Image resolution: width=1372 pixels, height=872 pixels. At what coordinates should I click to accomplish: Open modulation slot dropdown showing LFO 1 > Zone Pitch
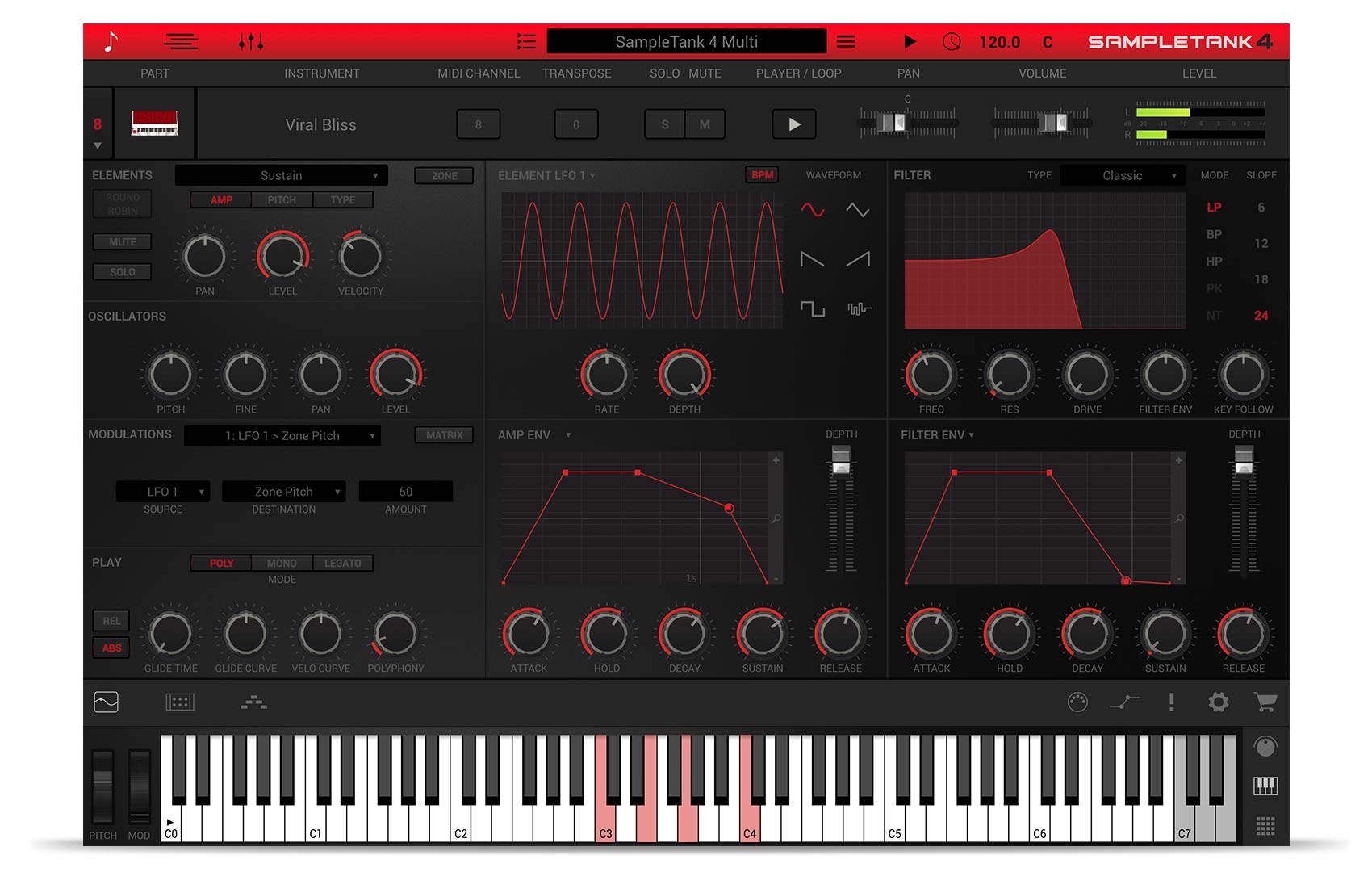pos(282,435)
